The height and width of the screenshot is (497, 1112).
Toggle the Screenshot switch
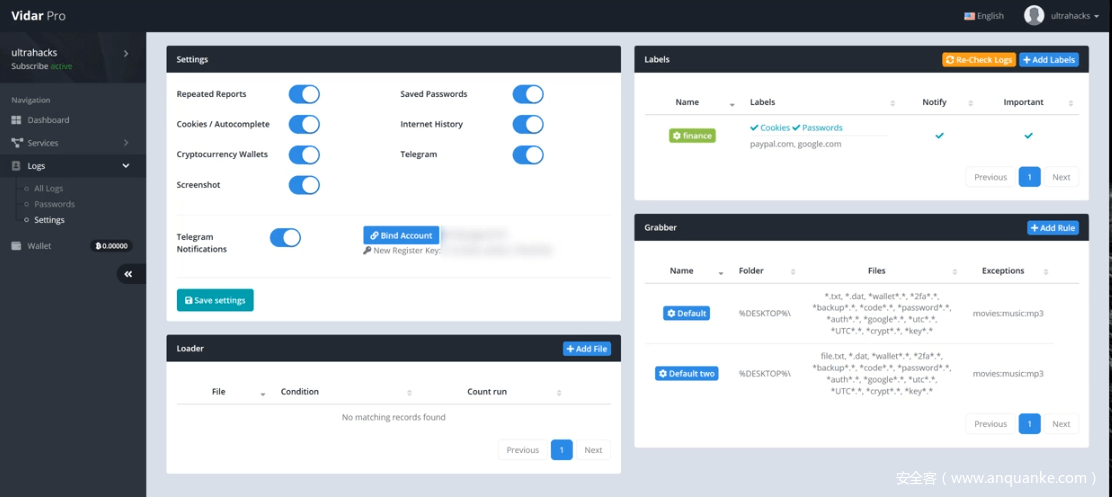click(x=304, y=185)
